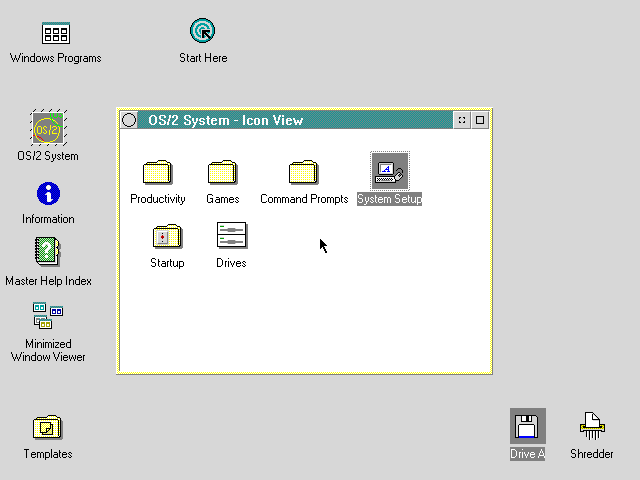Image resolution: width=640 pixels, height=480 pixels.
Task: Click the OS/2 System window hide button
Action: tap(462, 120)
